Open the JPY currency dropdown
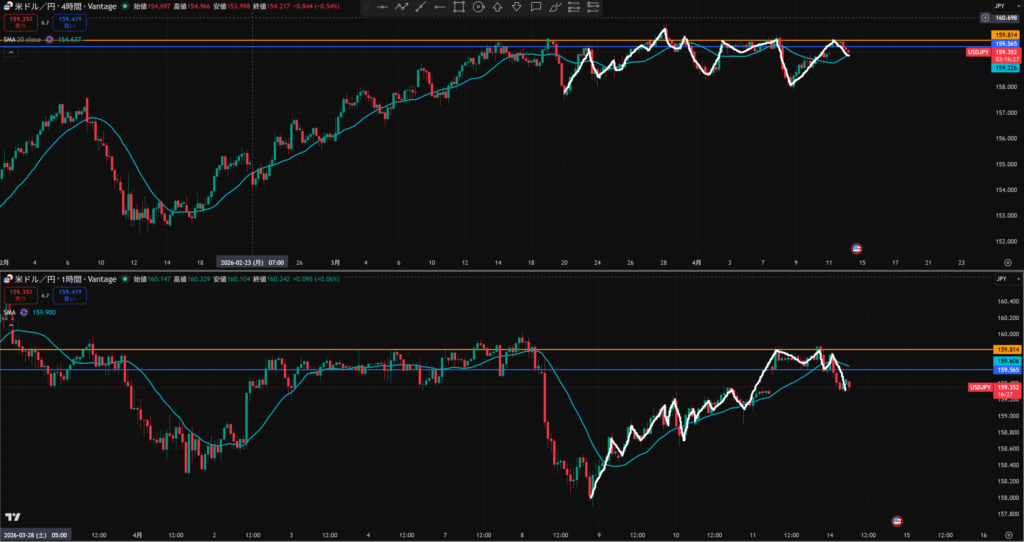 [x=999, y=7]
